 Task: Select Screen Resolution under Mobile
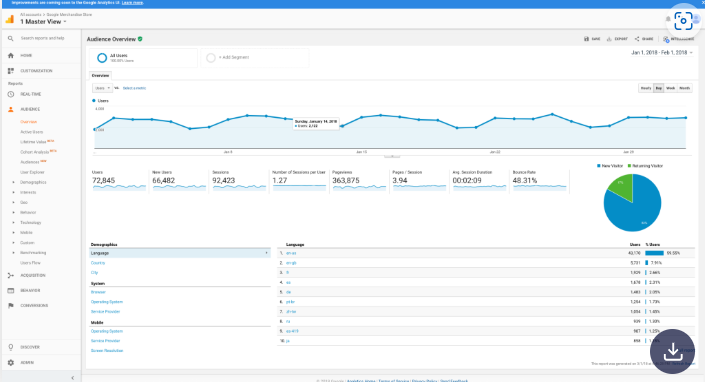point(107,351)
